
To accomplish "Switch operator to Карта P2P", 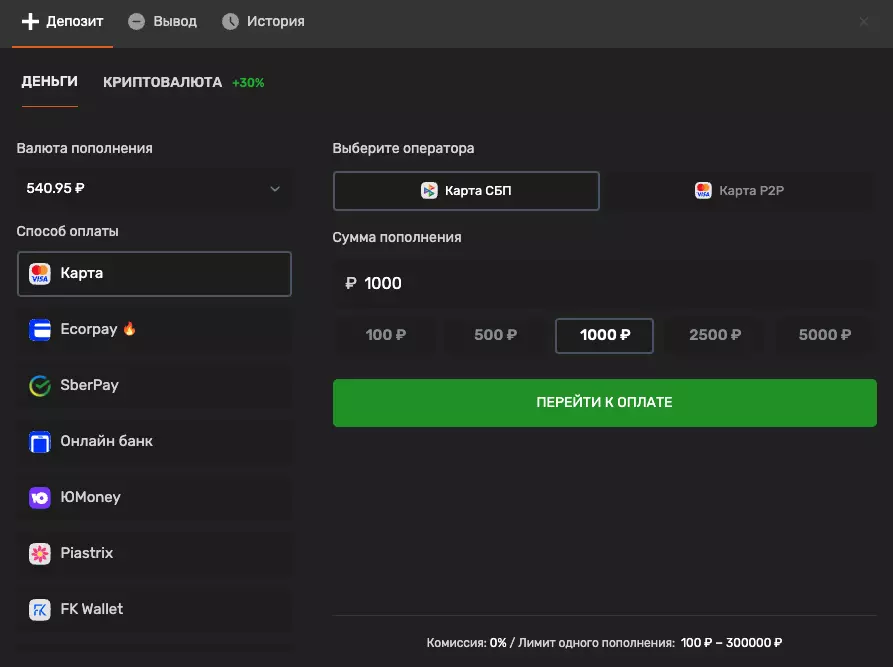I will pyautogui.click(x=739, y=191).
